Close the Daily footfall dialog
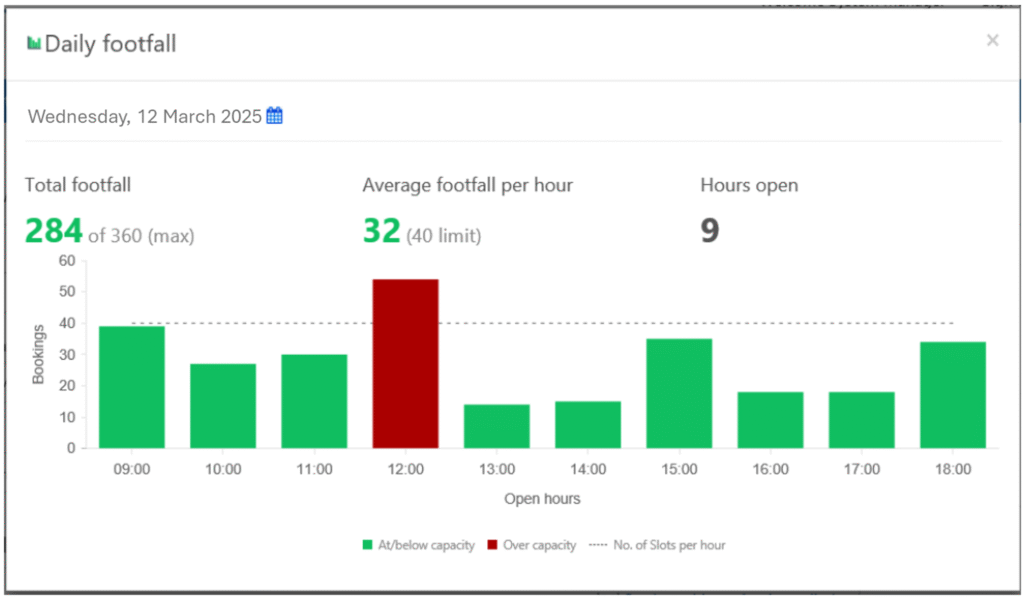 (x=992, y=40)
